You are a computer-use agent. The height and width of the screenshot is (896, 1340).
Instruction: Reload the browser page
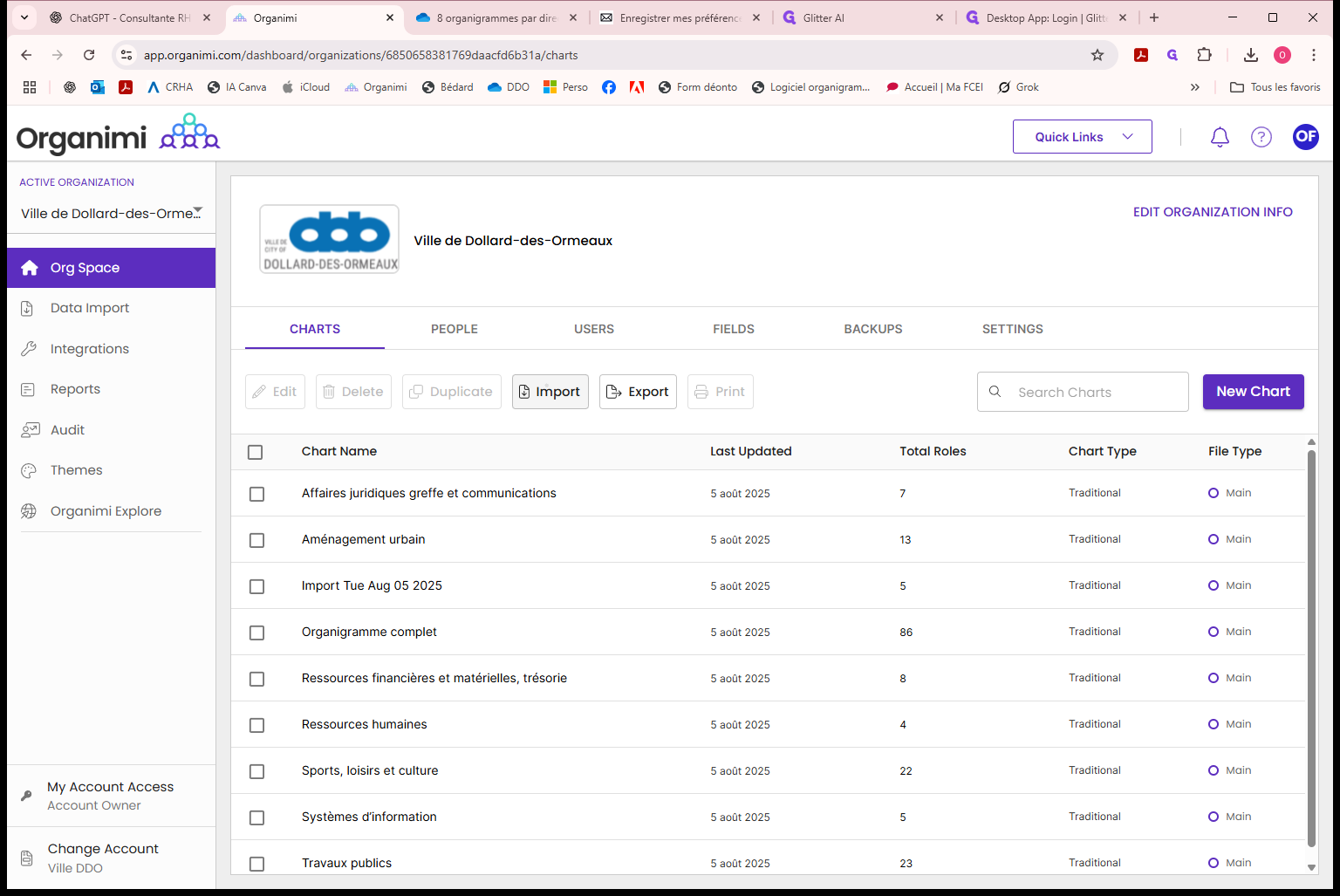(89, 55)
